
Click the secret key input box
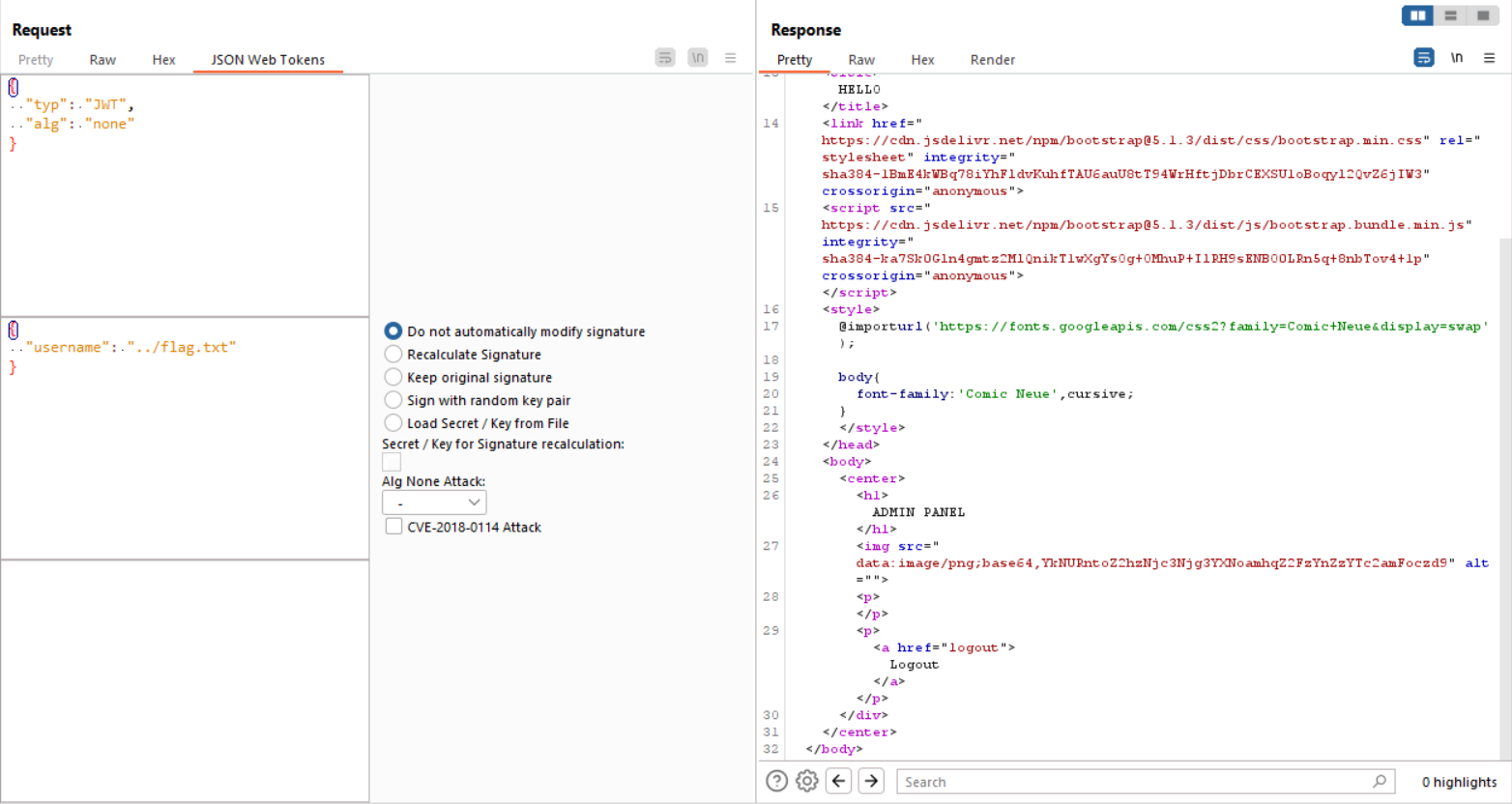tap(392, 462)
